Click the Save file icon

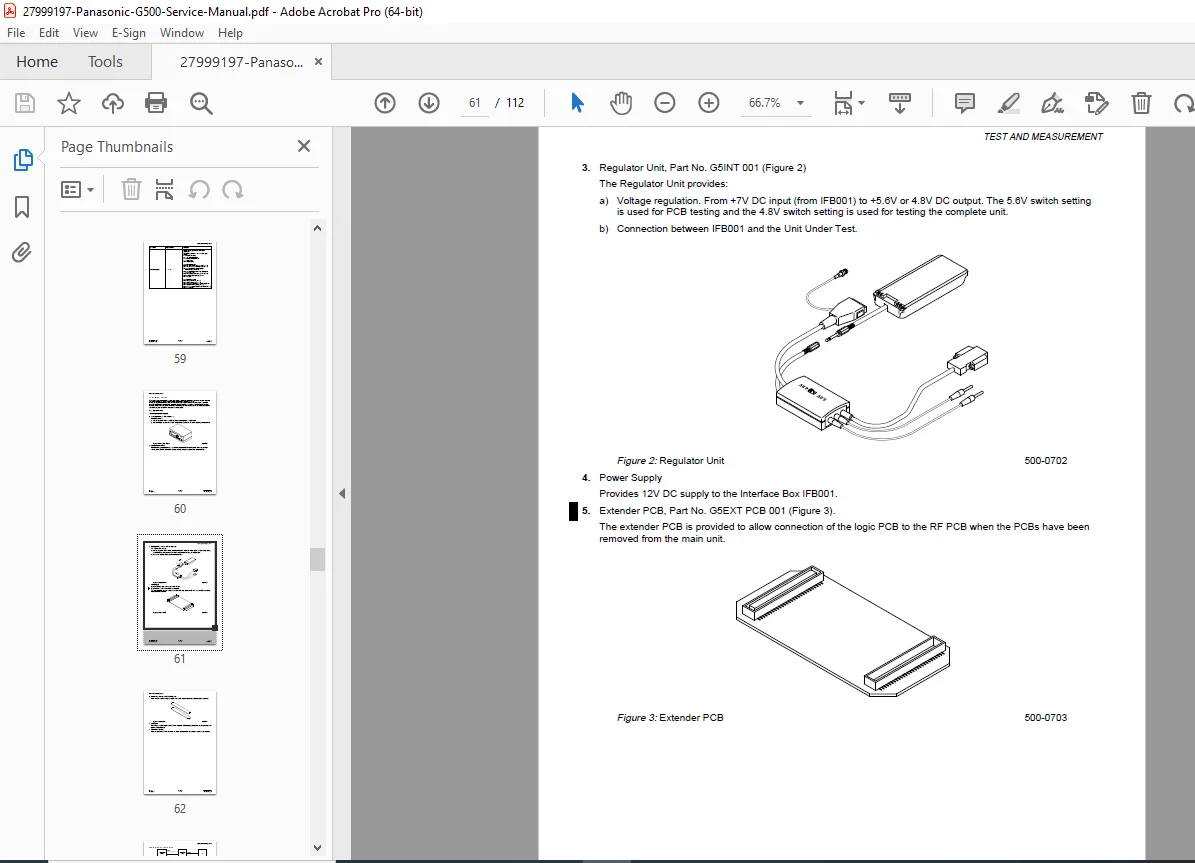click(25, 103)
